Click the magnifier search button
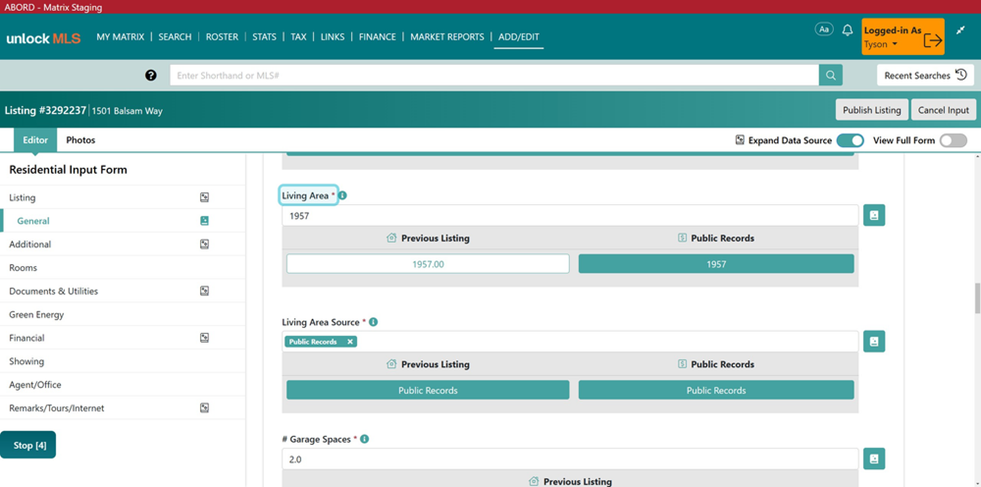 tap(831, 75)
